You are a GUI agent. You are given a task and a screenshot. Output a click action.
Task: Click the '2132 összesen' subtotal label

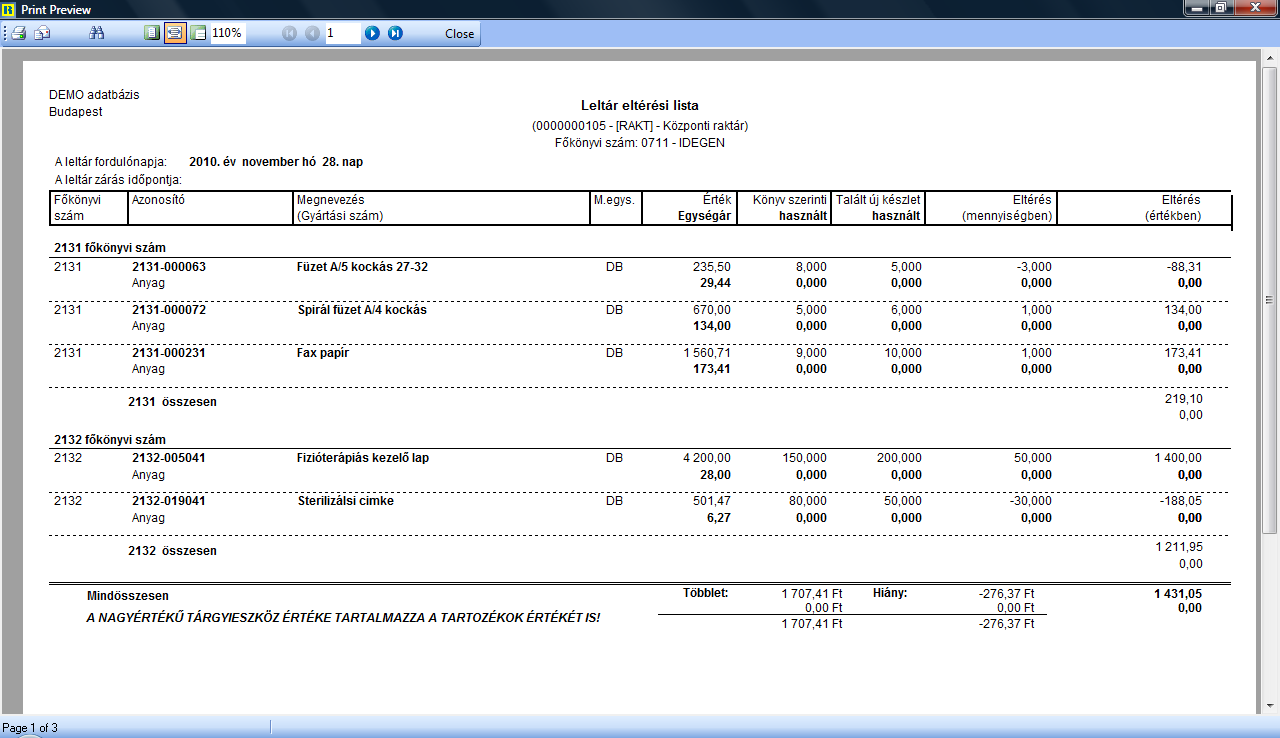tap(172, 551)
